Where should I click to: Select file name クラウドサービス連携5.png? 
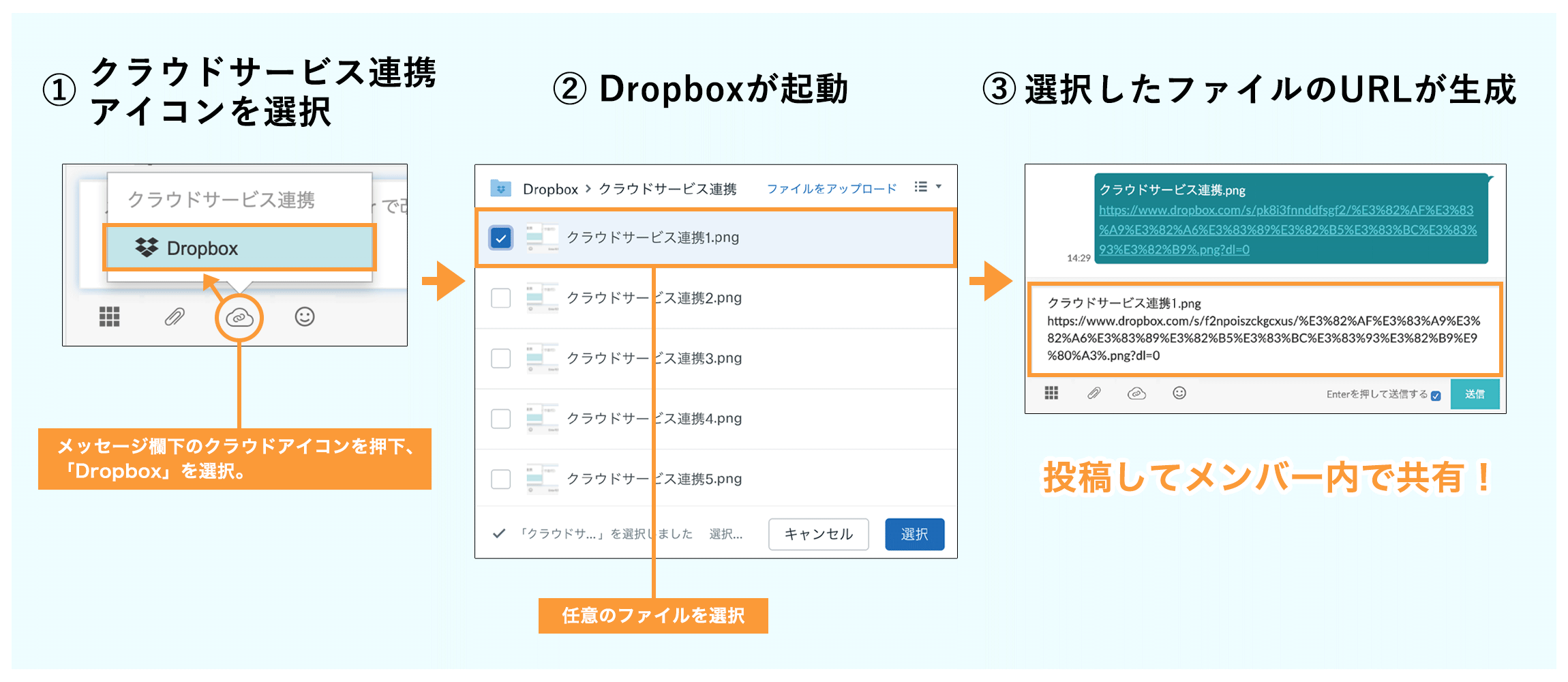click(x=654, y=479)
